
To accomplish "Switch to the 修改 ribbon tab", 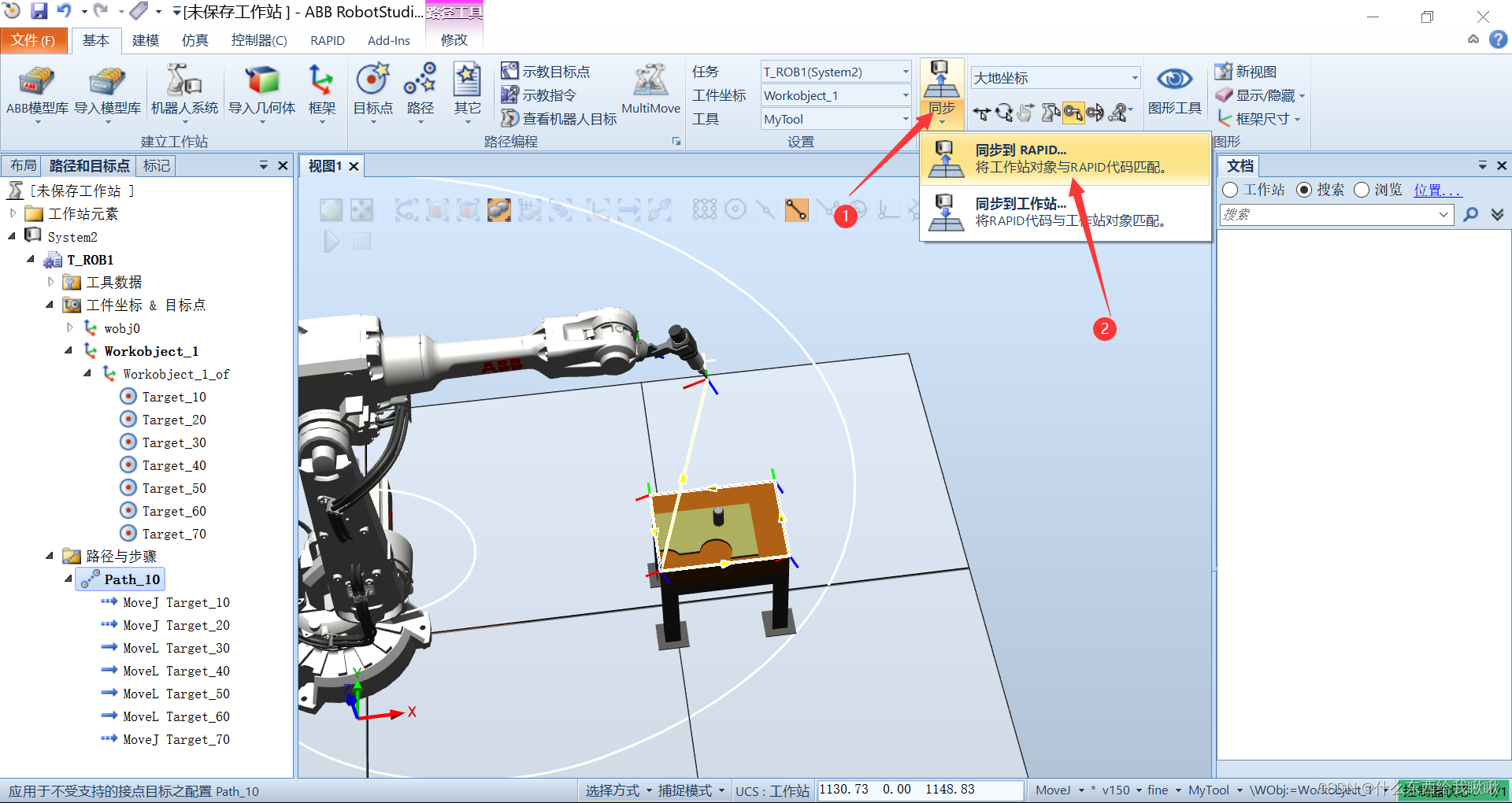I will coord(454,40).
